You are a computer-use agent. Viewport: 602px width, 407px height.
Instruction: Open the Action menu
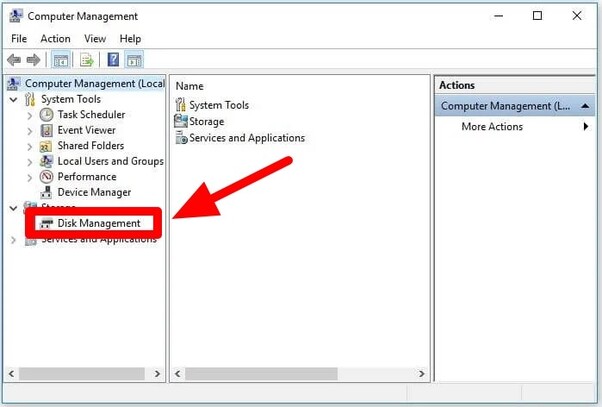(x=56, y=39)
